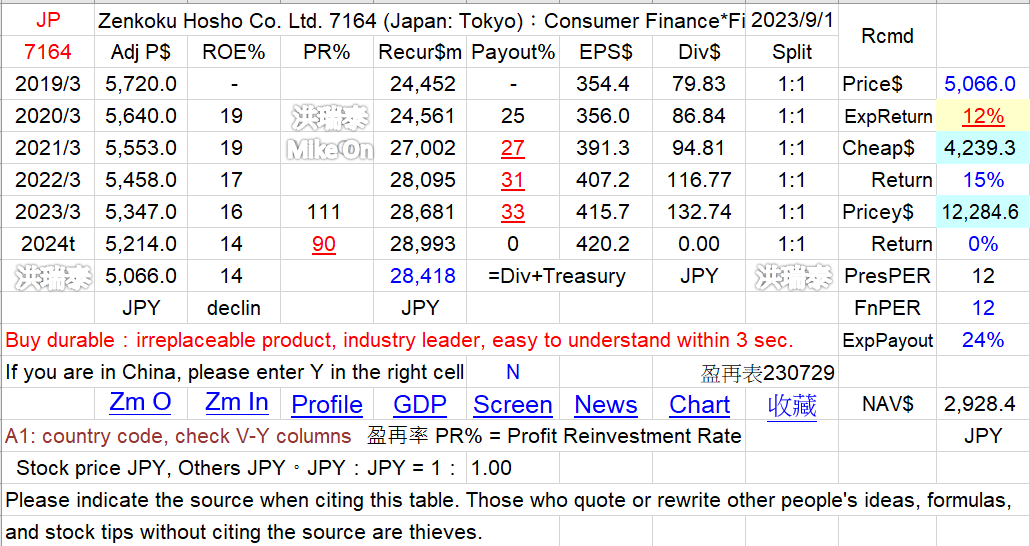The image size is (1030, 546).
Task: Click the Adj P$ column header
Action: 141,52
